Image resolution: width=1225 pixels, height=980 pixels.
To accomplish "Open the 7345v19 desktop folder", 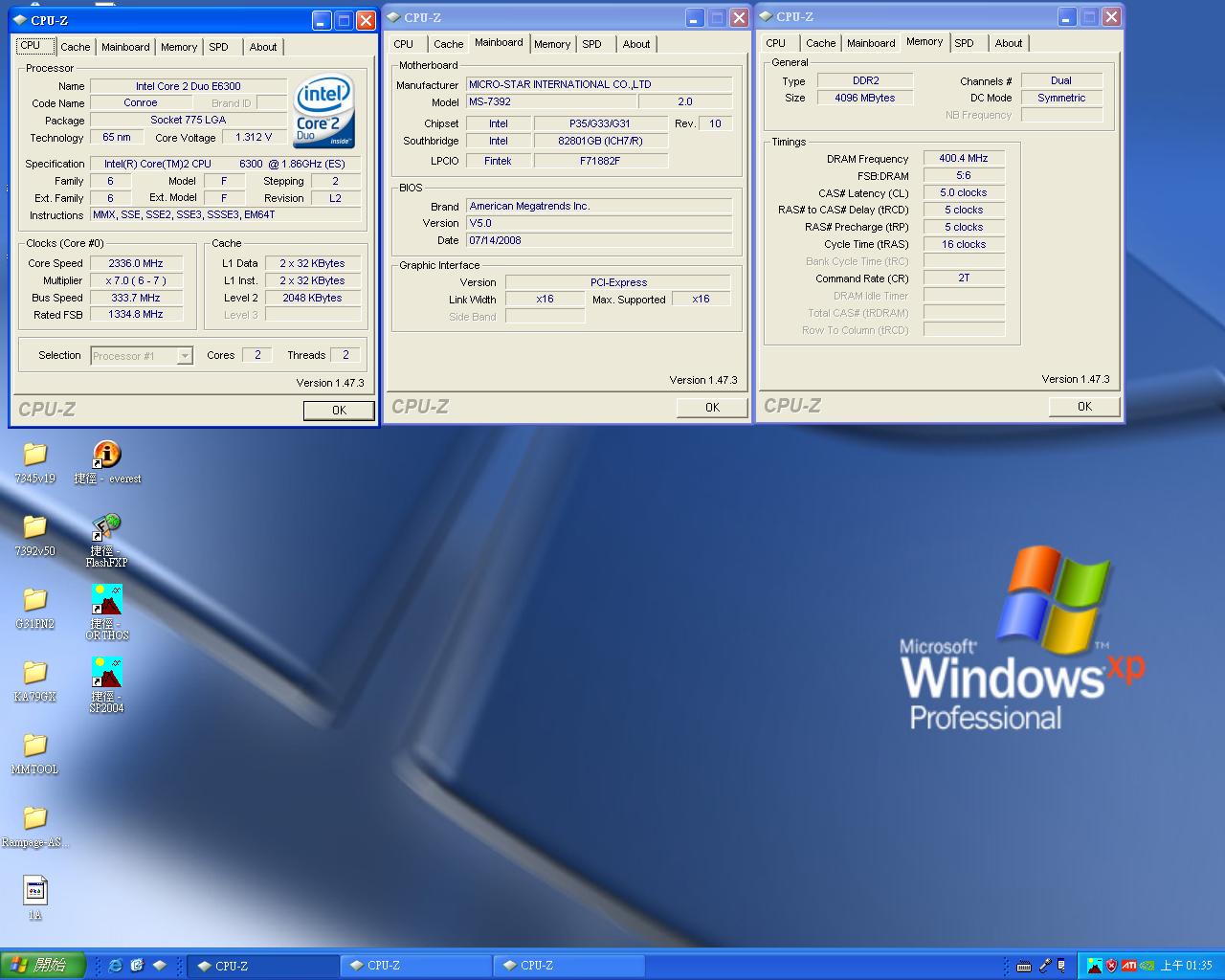I will pos(34,455).
